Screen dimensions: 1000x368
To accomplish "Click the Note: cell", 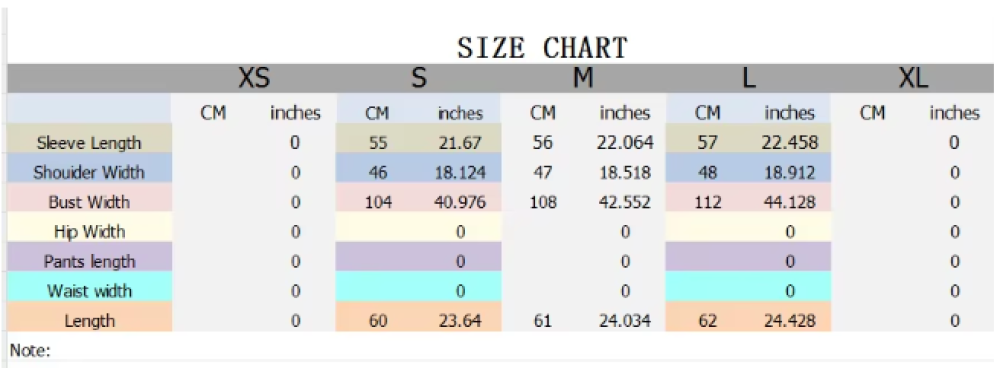I will 31,350.
